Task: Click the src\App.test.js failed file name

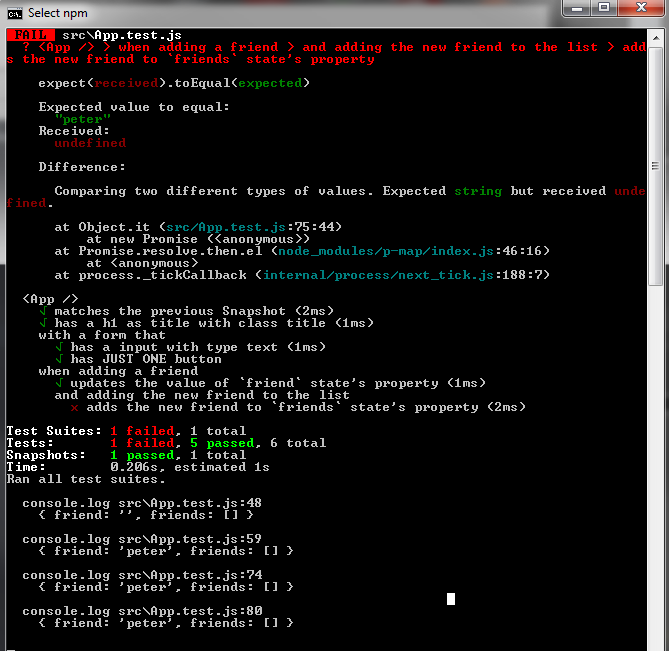Action: coord(122,35)
